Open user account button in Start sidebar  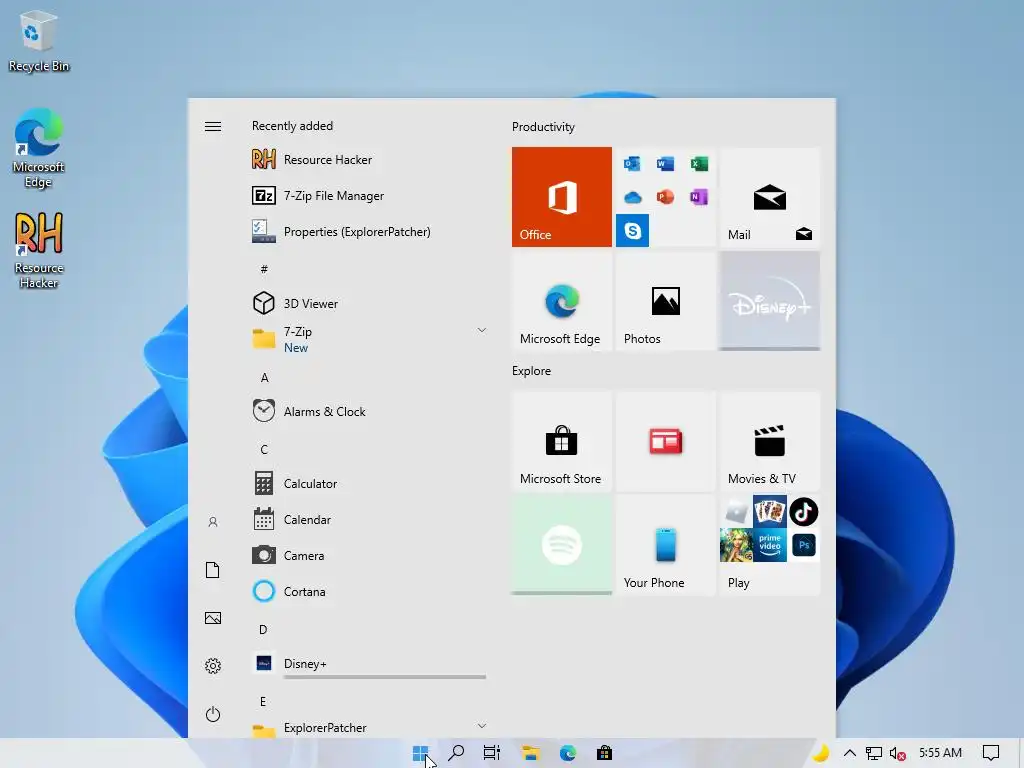coord(213,522)
